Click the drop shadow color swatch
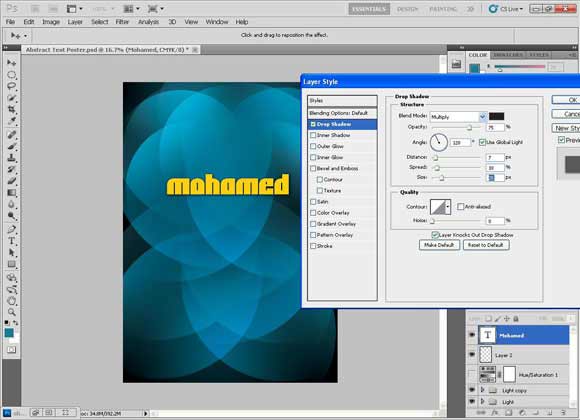The height and width of the screenshot is (420, 580). (x=496, y=117)
